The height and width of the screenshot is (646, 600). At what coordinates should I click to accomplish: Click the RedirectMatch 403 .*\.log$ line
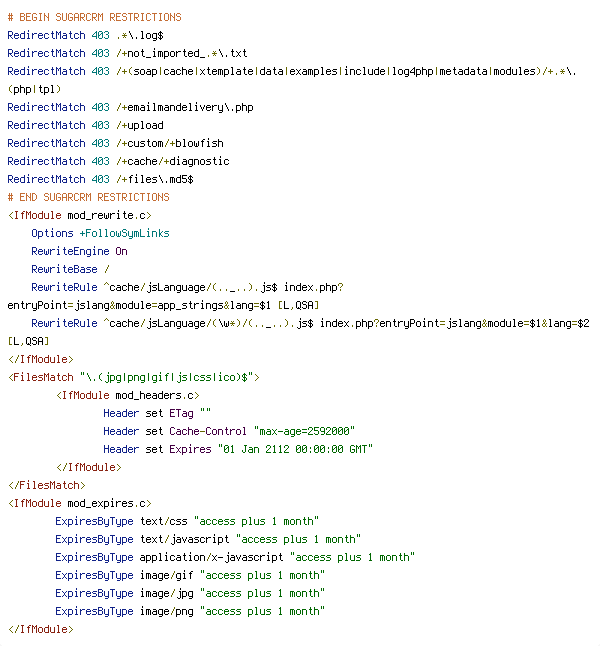click(x=85, y=35)
